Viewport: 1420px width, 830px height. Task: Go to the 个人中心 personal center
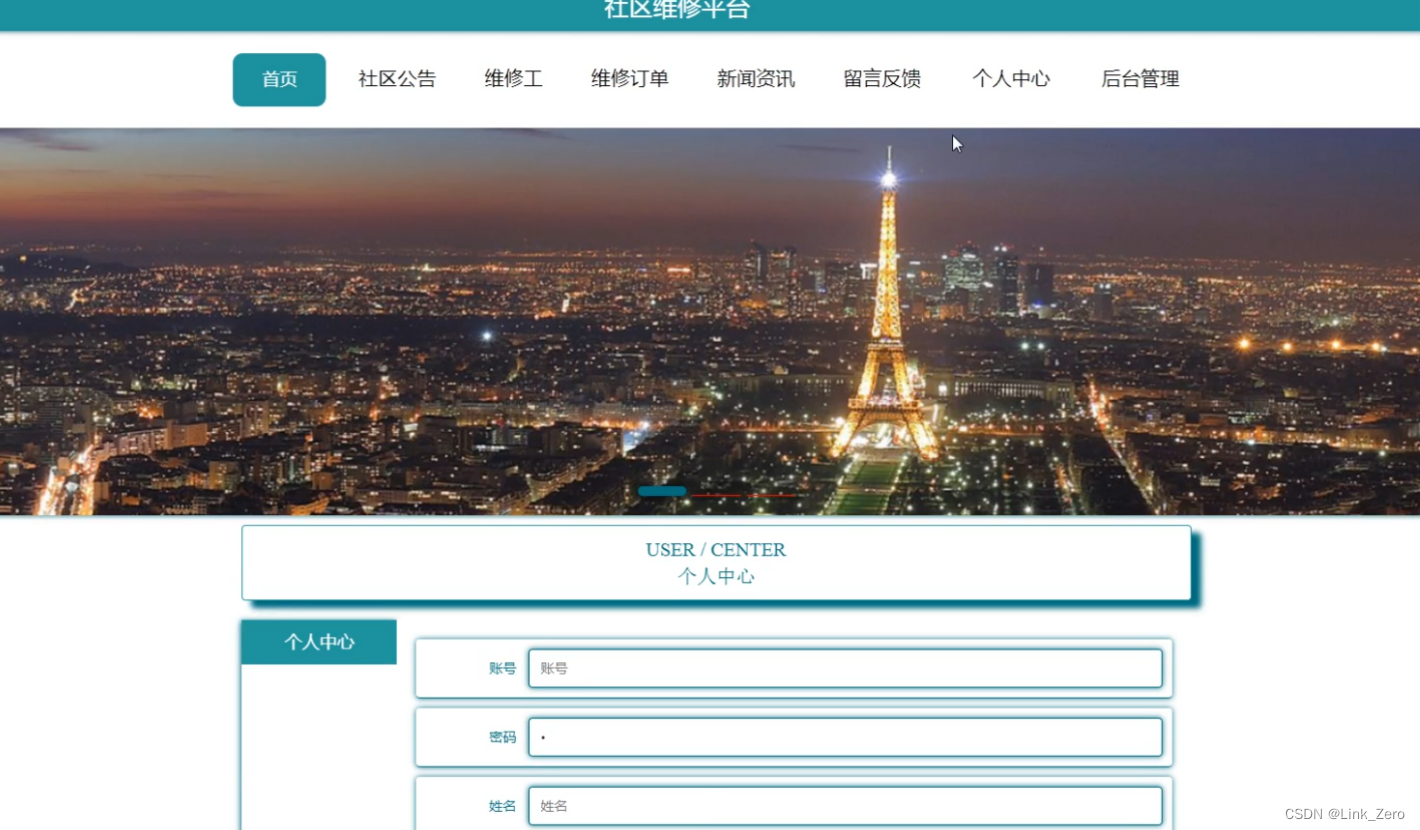pos(1011,79)
